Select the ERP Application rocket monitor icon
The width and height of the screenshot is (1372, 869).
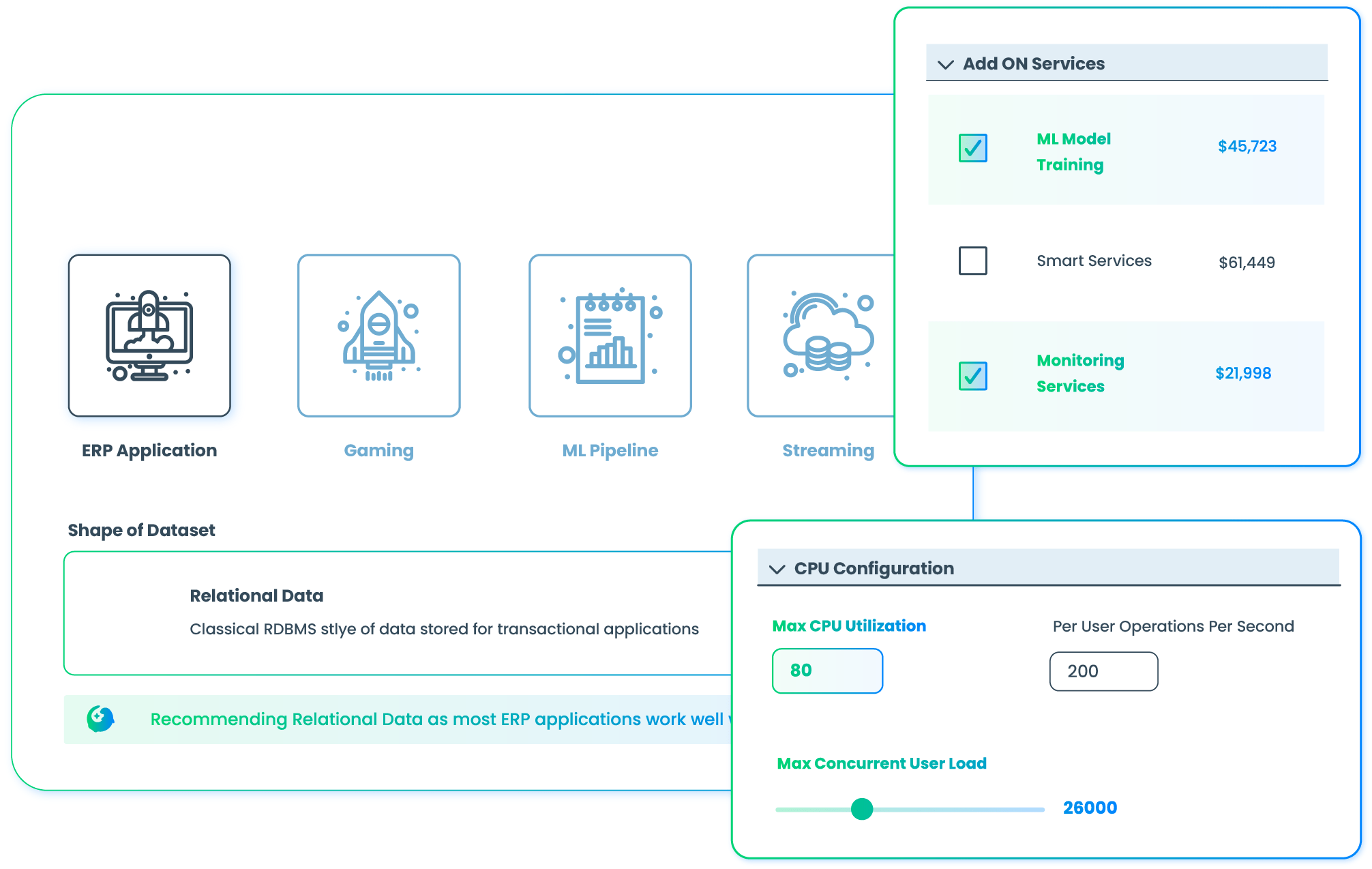[x=149, y=336]
